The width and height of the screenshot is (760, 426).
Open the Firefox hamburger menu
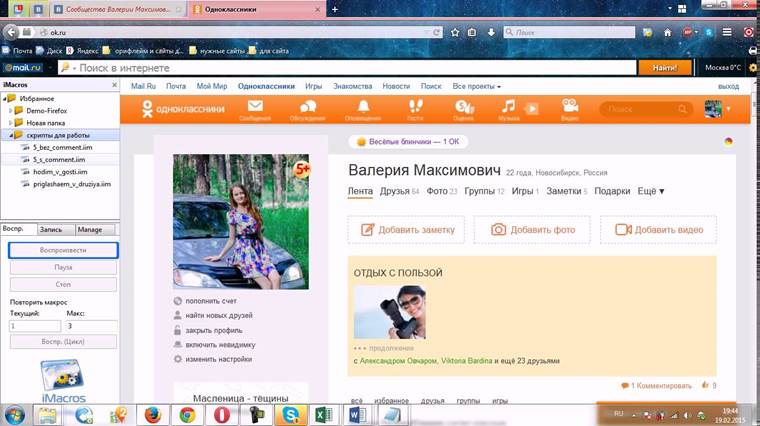[727, 32]
